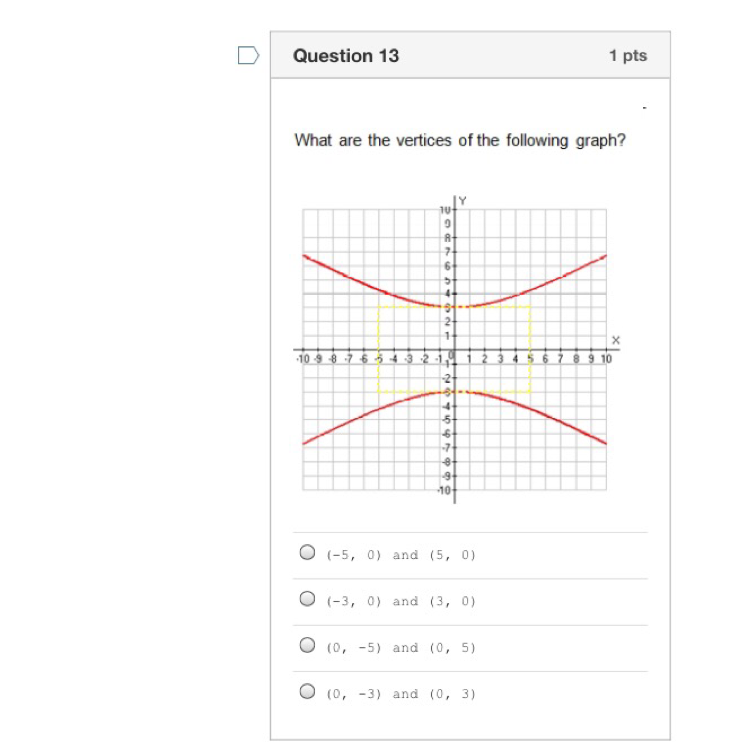Screen dimensions: 748x750
Task: Flag Question 13 with the bookmark icon
Action: coord(249,55)
